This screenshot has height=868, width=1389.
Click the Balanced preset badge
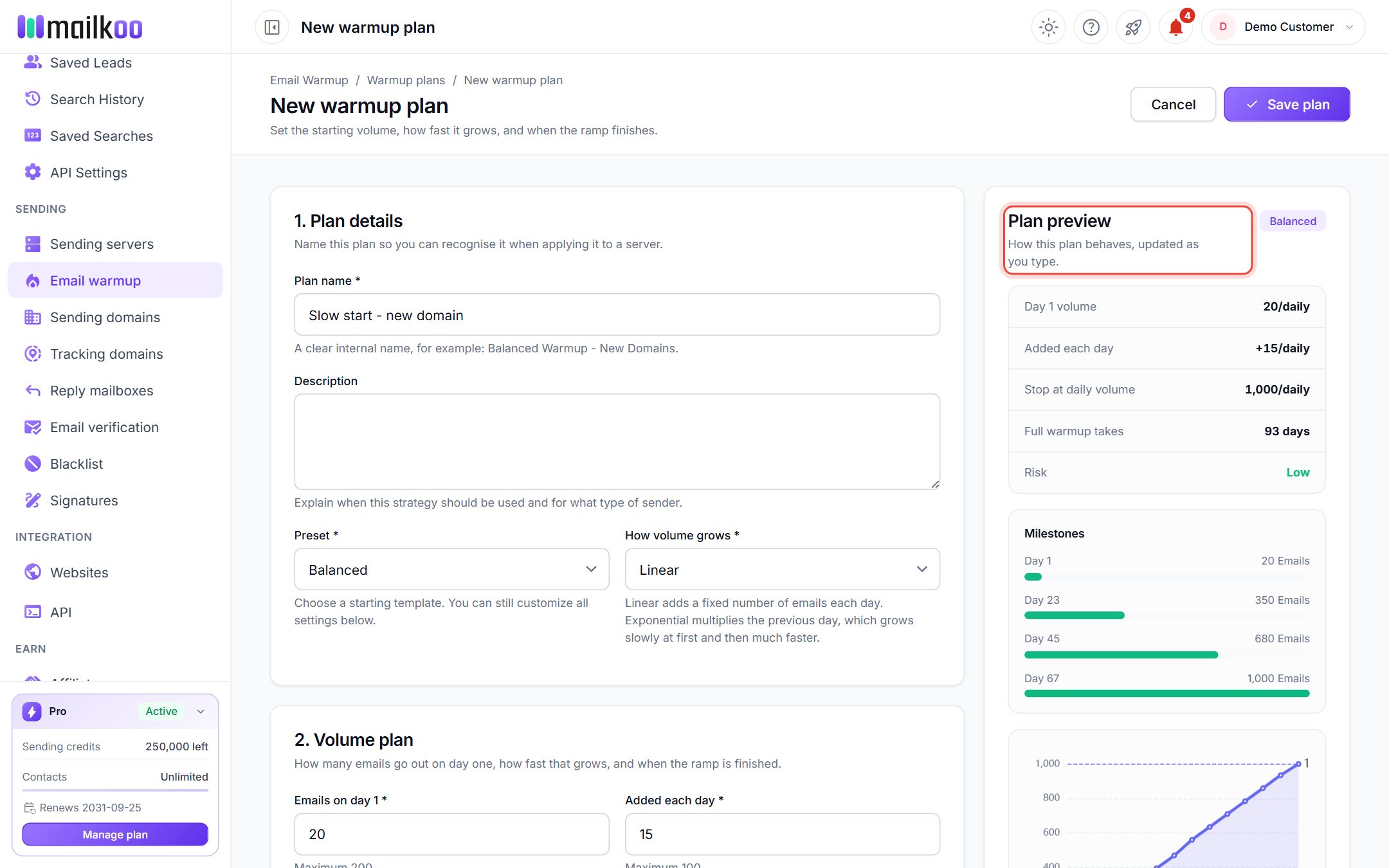(1293, 221)
